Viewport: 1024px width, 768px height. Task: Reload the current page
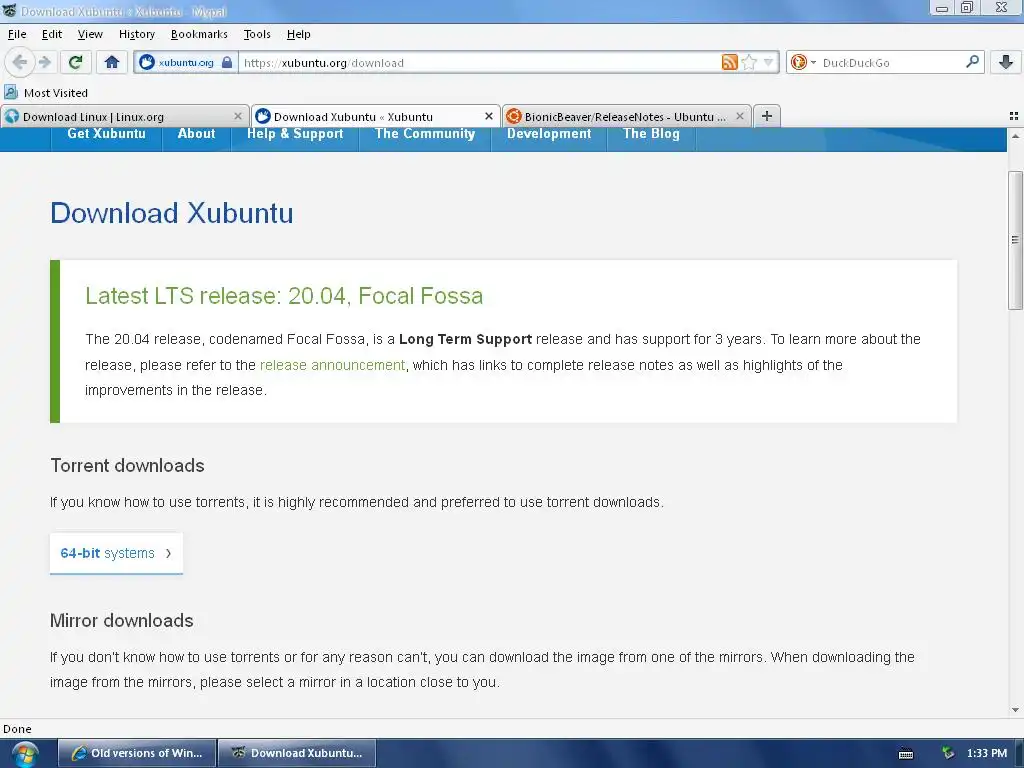click(75, 62)
